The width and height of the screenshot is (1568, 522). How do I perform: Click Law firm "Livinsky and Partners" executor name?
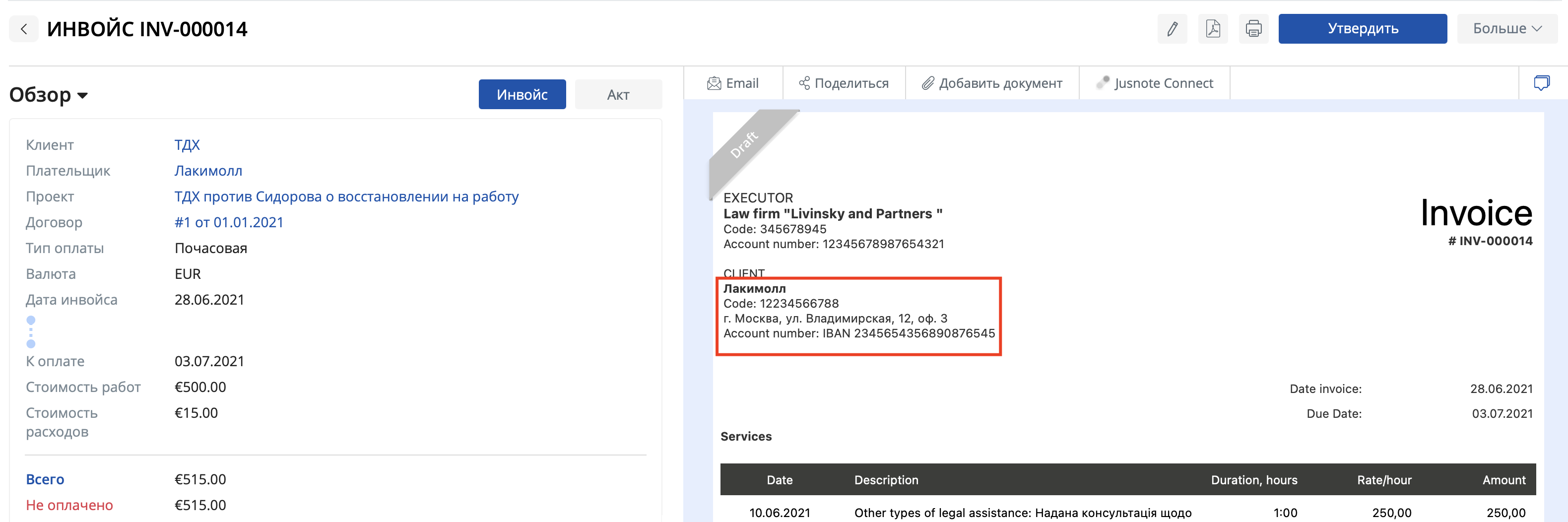tap(833, 213)
